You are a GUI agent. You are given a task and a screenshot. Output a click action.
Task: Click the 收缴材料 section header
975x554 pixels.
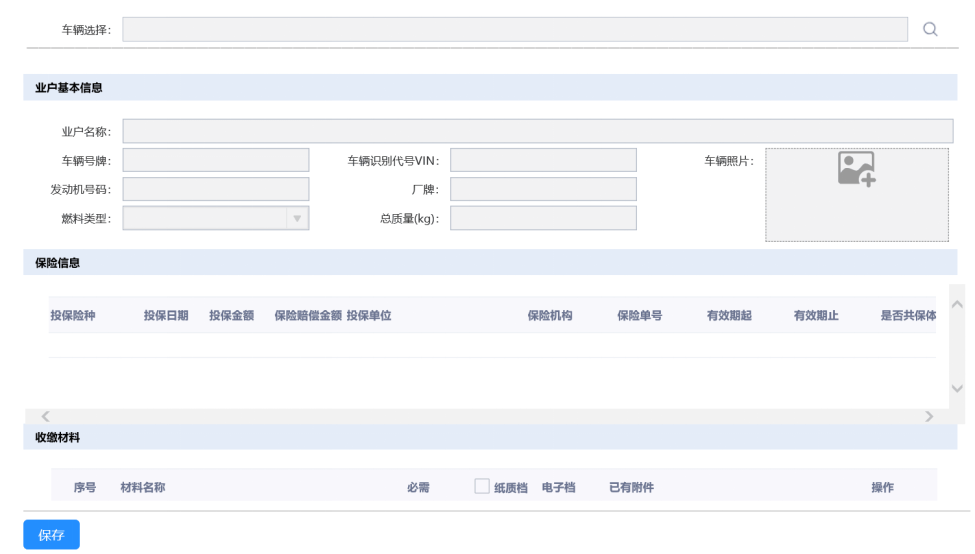490,437
